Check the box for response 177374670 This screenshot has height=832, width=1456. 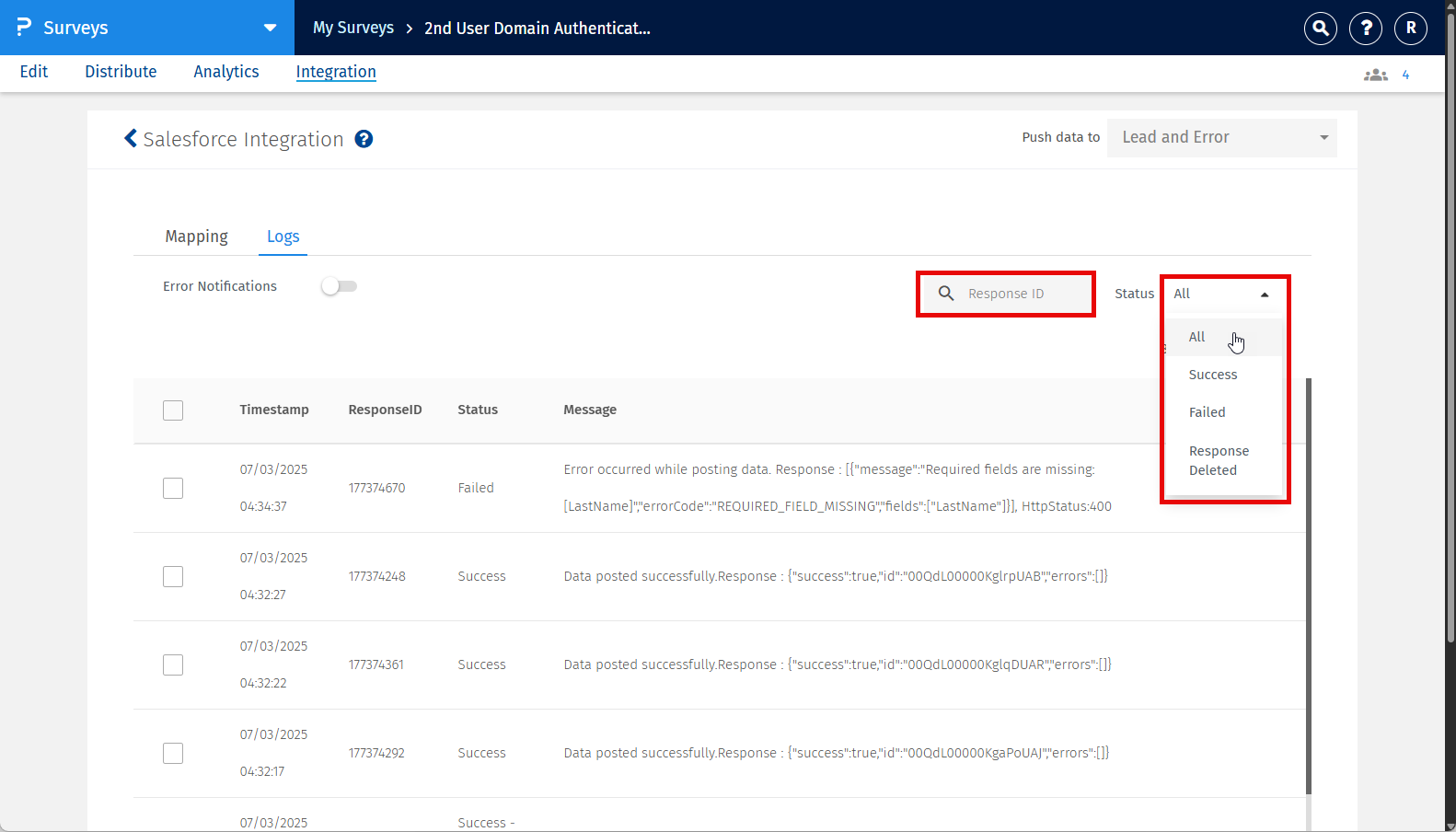173,488
